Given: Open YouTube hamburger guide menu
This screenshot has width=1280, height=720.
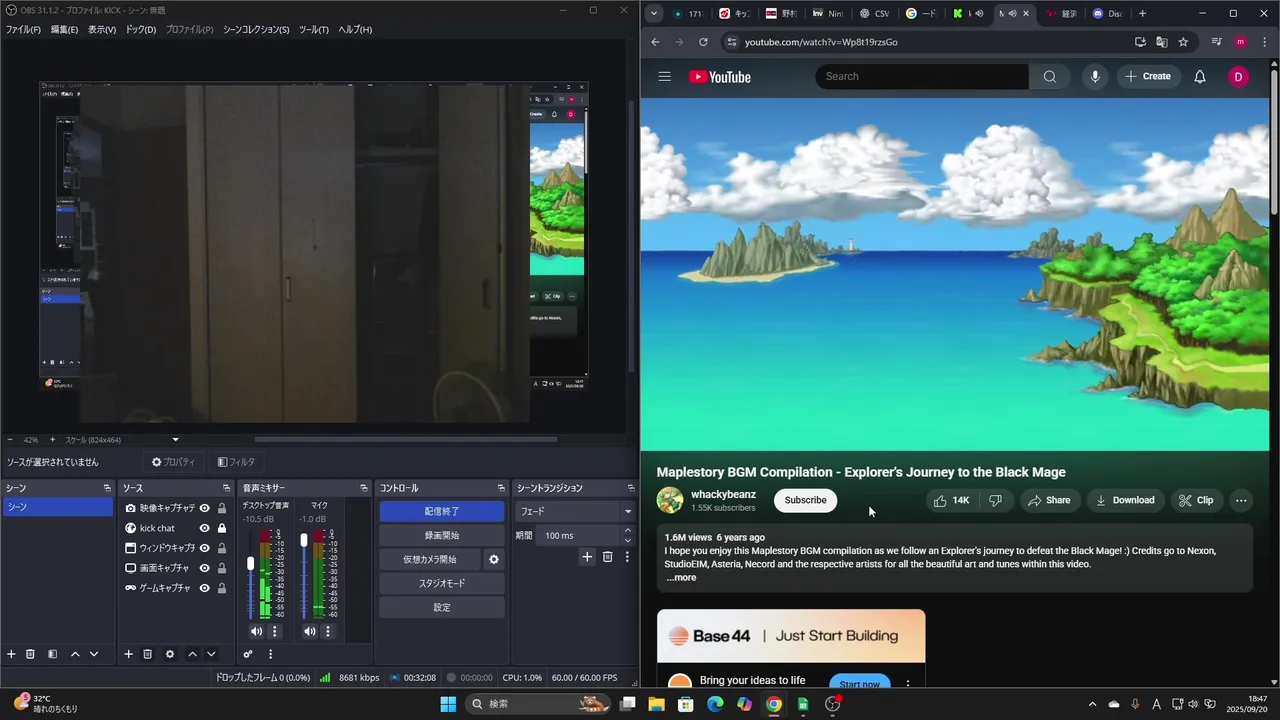Looking at the screenshot, I should tap(664, 77).
